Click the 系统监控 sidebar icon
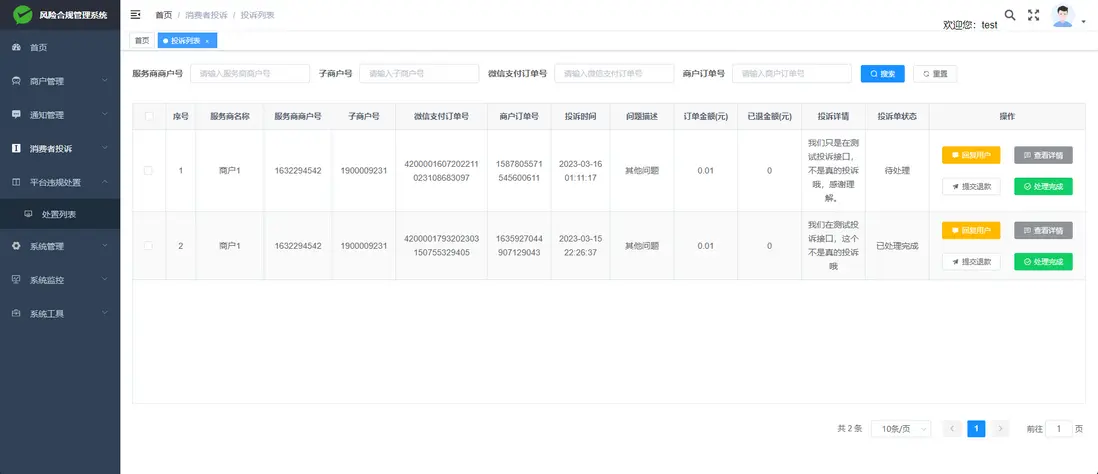Screen dimensions: 1098x474 tap(16, 280)
